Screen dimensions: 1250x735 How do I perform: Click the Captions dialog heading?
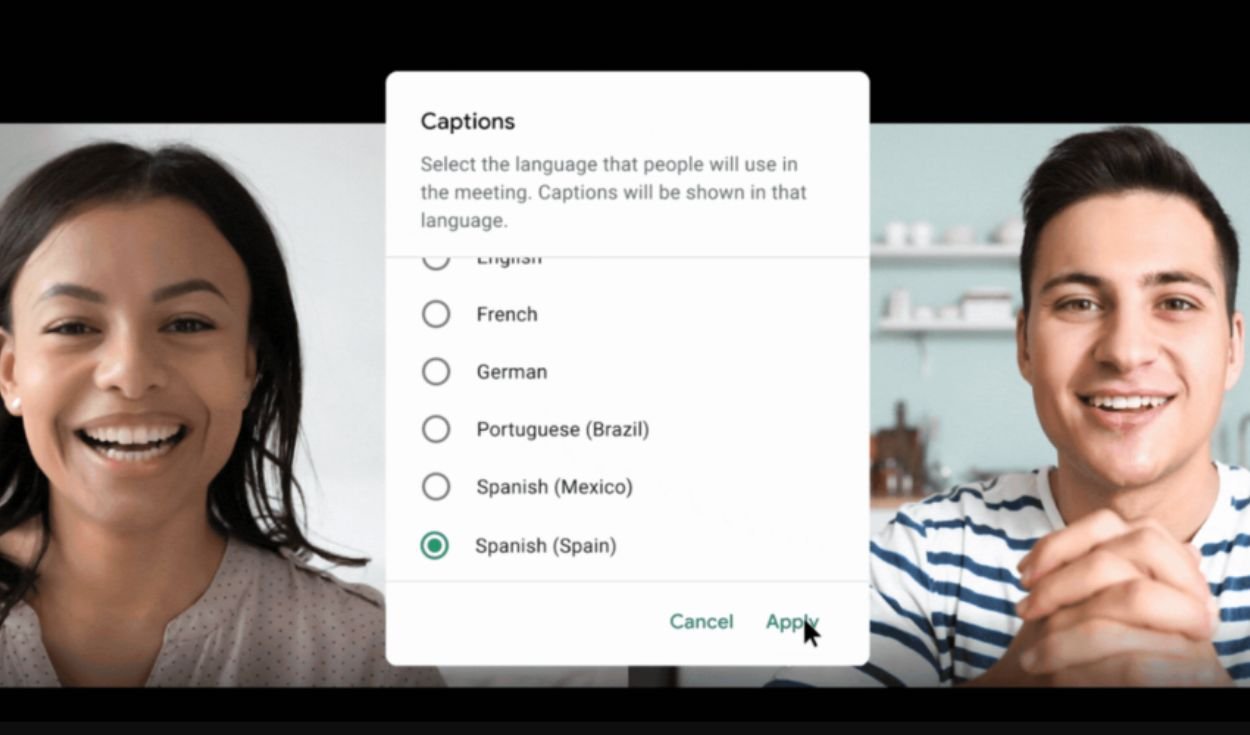point(468,122)
